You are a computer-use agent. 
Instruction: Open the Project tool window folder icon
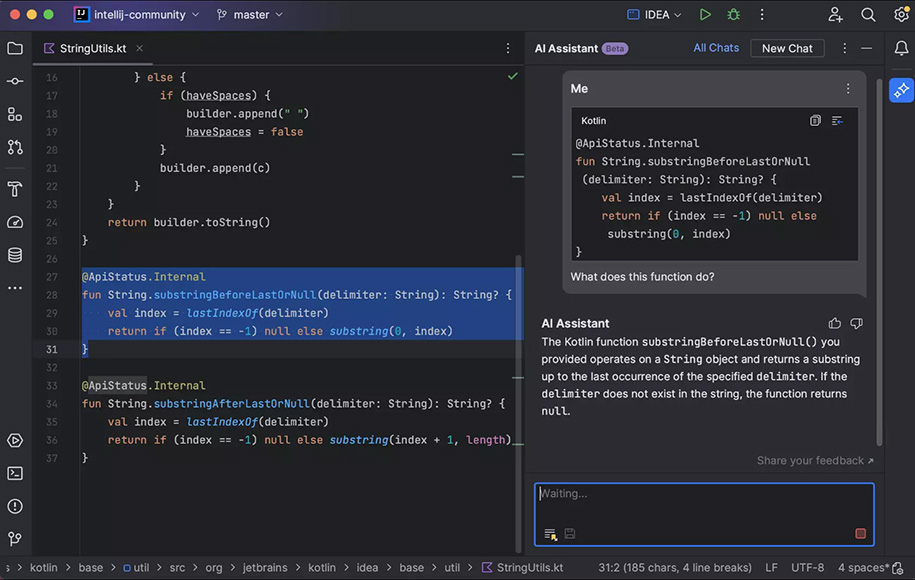[x=15, y=48]
